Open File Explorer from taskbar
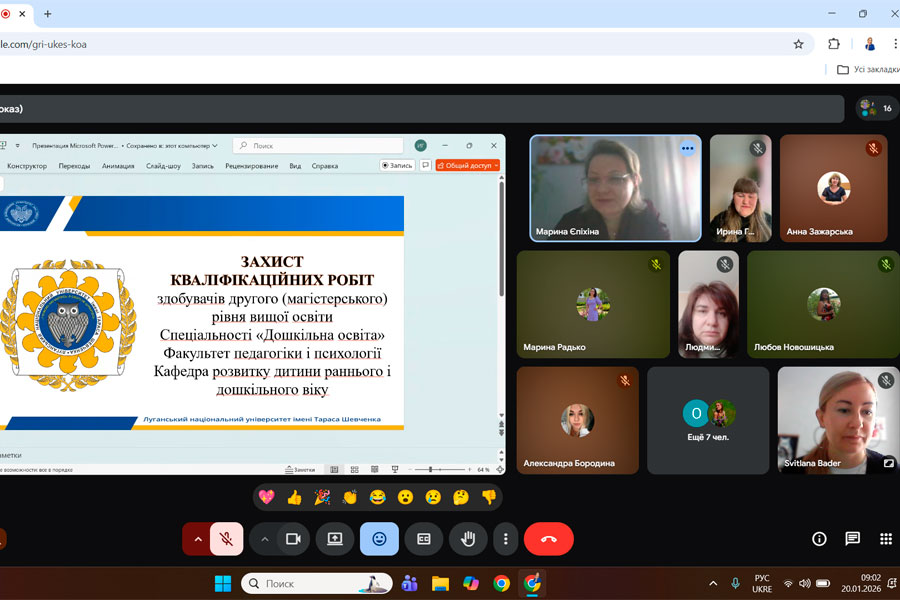900x600 pixels. (x=440, y=583)
